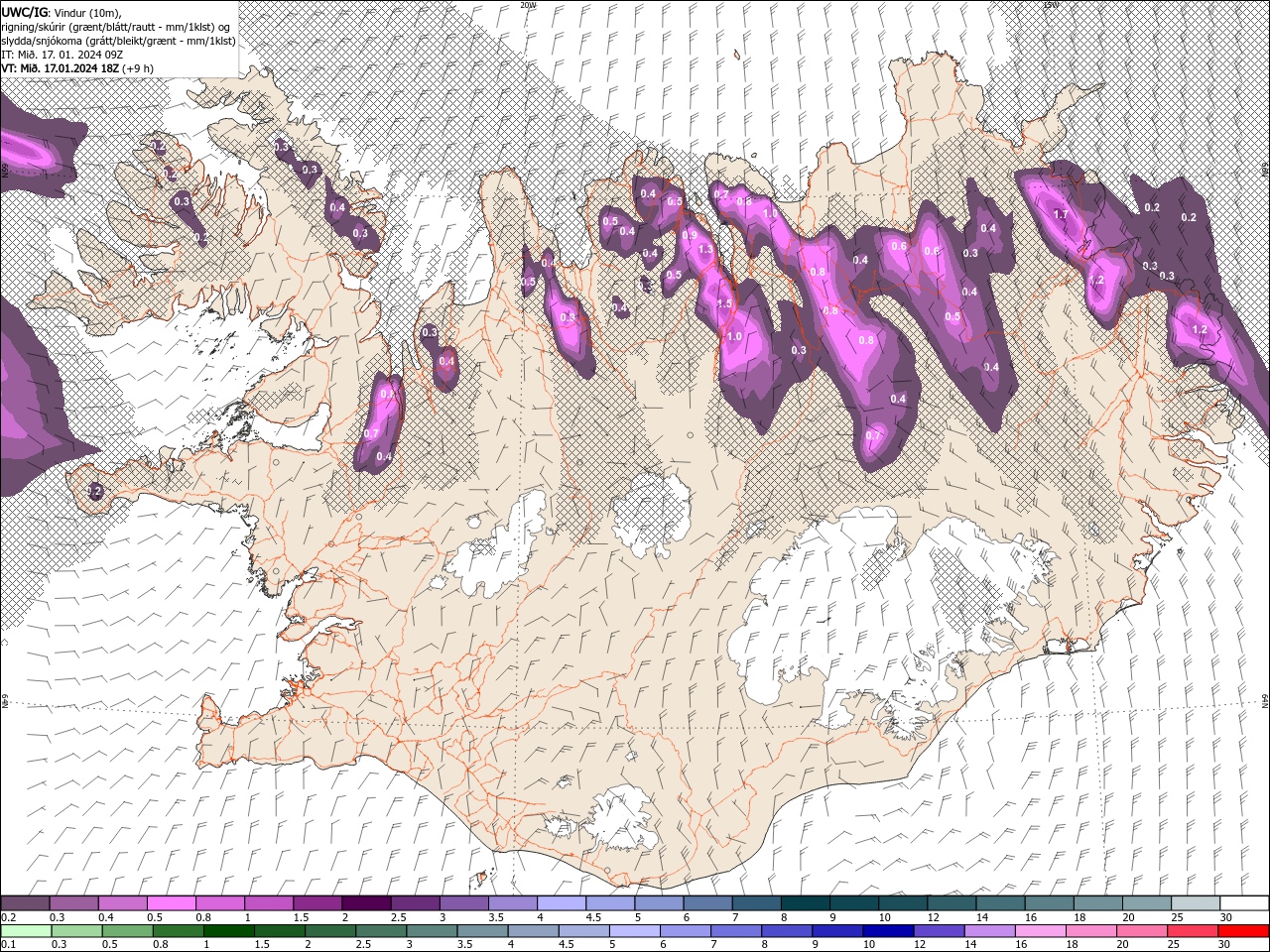1270x952 pixels.
Task: Click the "1.7" precipitation value on the map
Action: 1060,214
